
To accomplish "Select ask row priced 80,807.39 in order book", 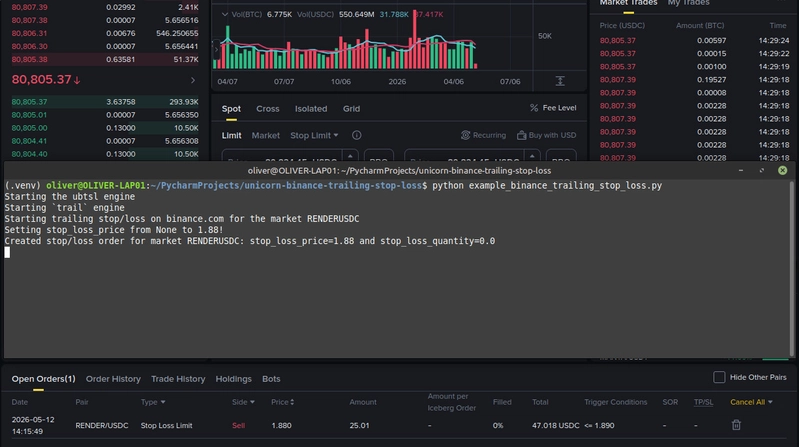I will [104, 7].
